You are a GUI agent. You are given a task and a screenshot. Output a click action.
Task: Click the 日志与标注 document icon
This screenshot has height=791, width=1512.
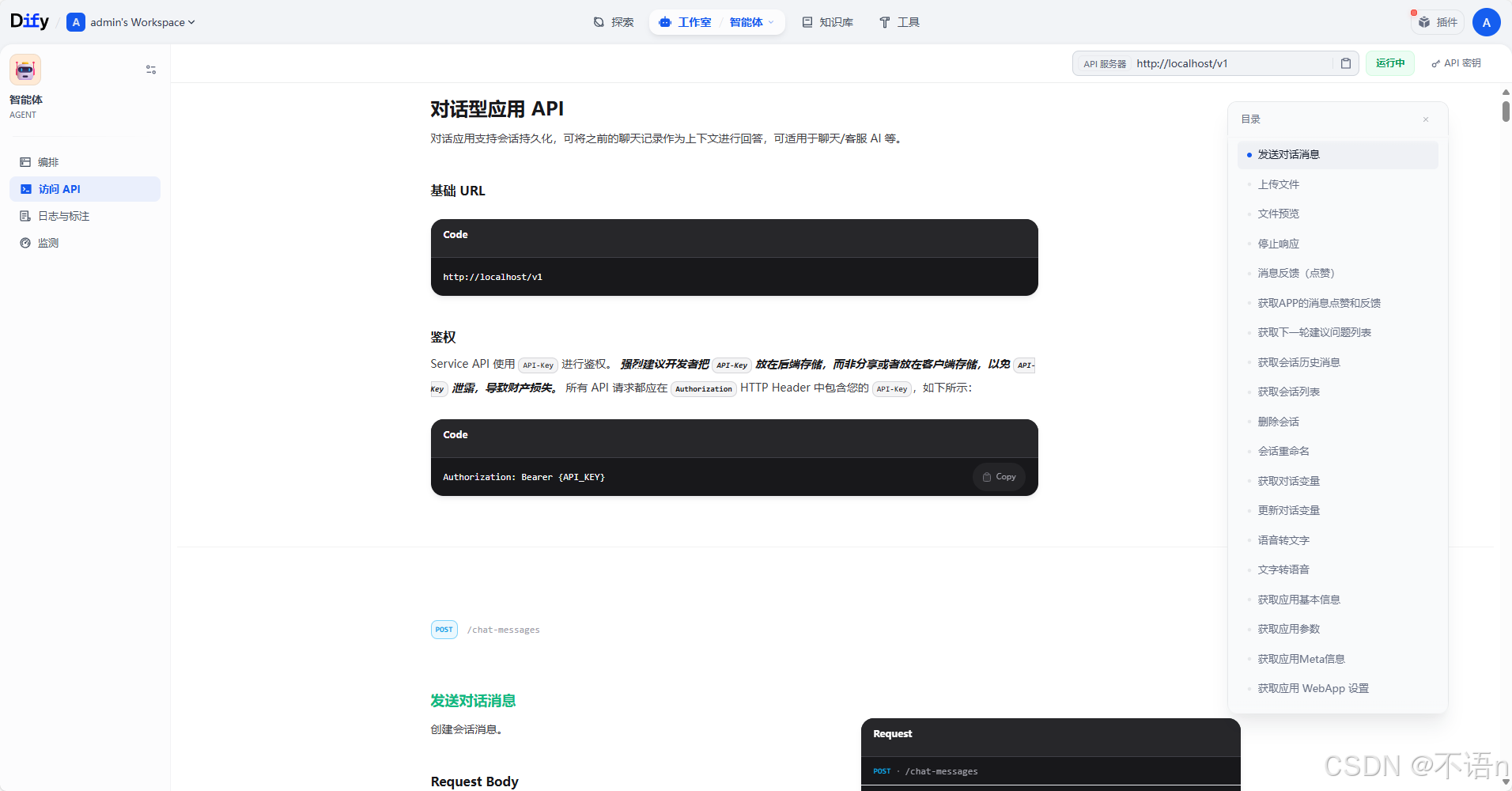coord(25,216)
